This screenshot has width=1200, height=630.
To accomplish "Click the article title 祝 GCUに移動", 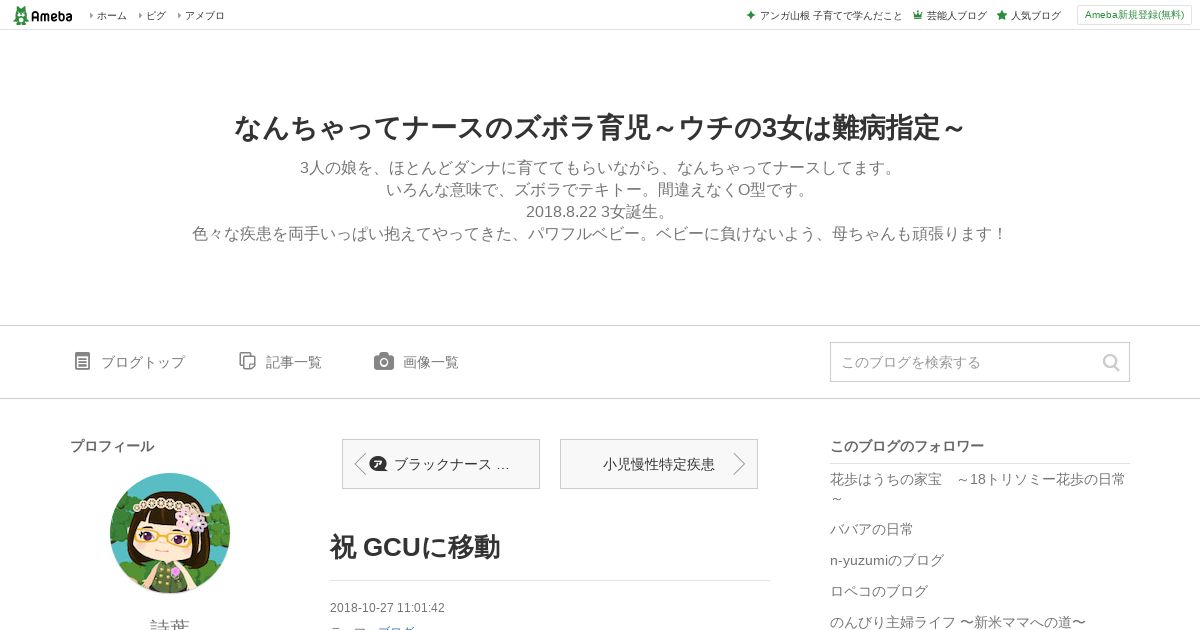I will point(415,547).
